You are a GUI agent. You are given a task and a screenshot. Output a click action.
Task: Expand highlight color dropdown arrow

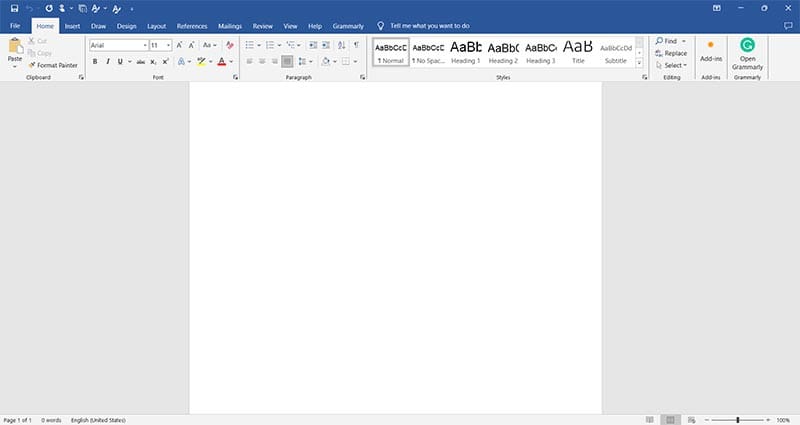pos(211,62)
